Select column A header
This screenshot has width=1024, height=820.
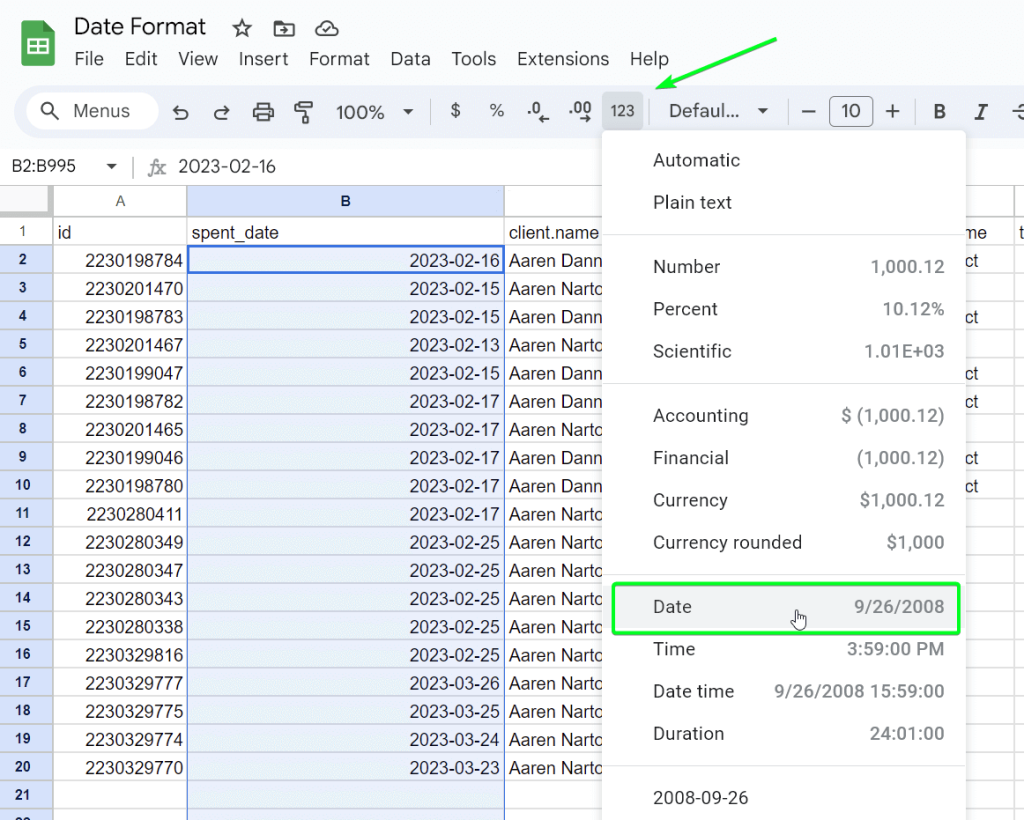click(120, 201)
